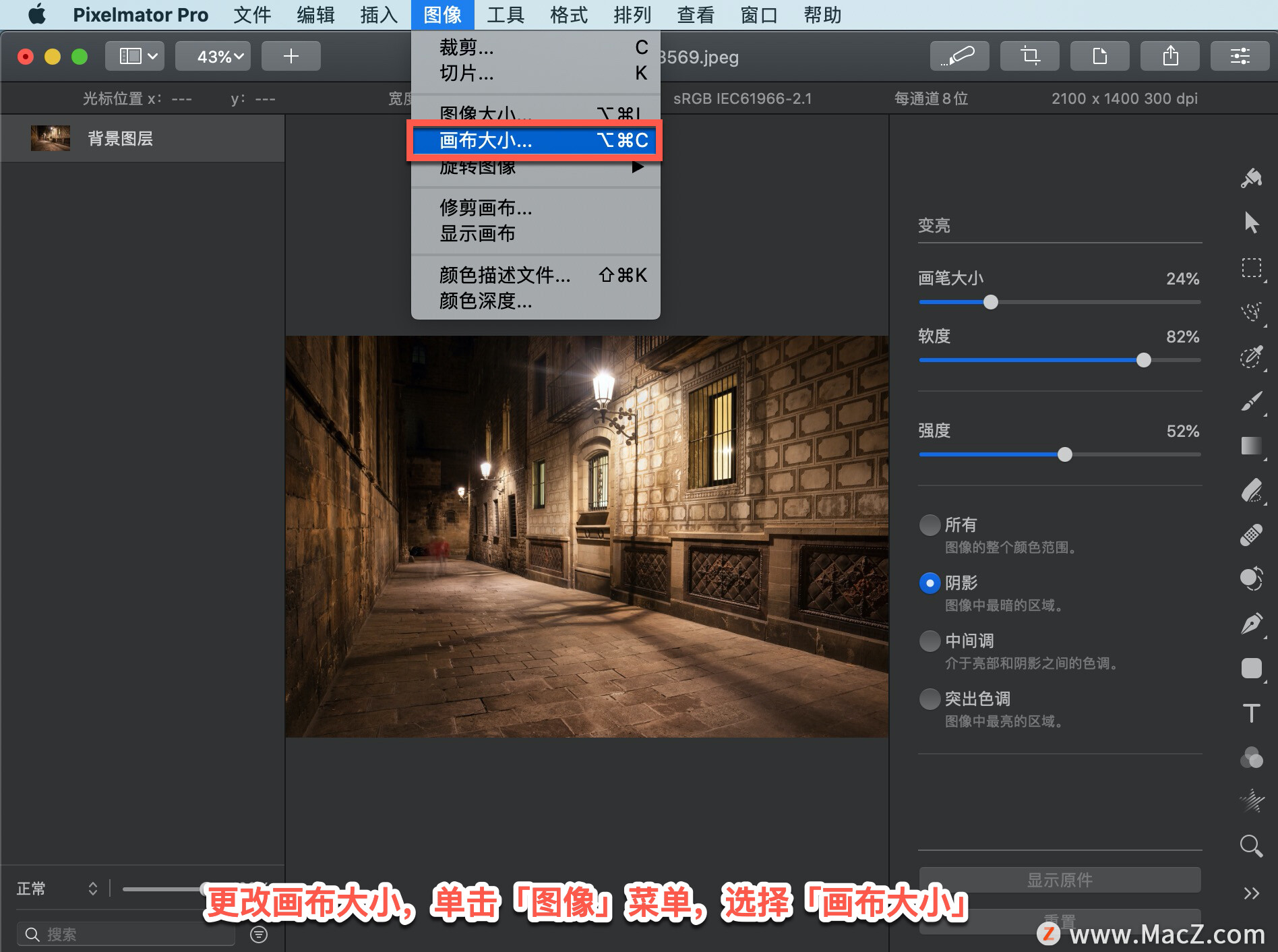Select the Zoom magnifier tool

[1252, 845]
